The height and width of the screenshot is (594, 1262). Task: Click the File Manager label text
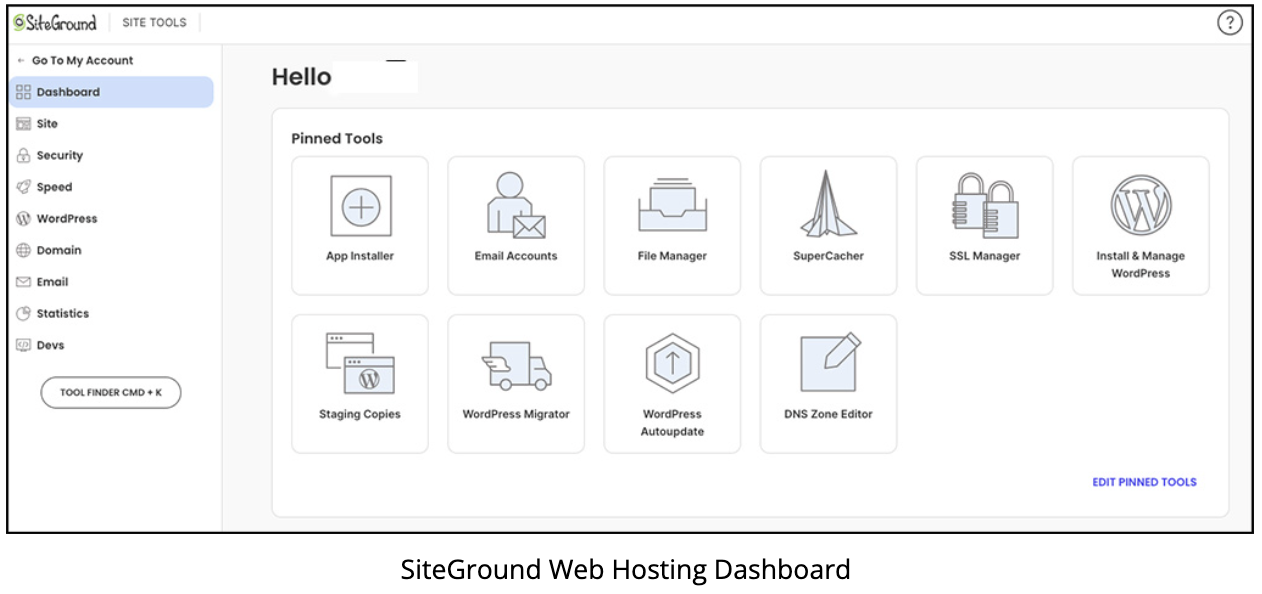coord(672,256)
